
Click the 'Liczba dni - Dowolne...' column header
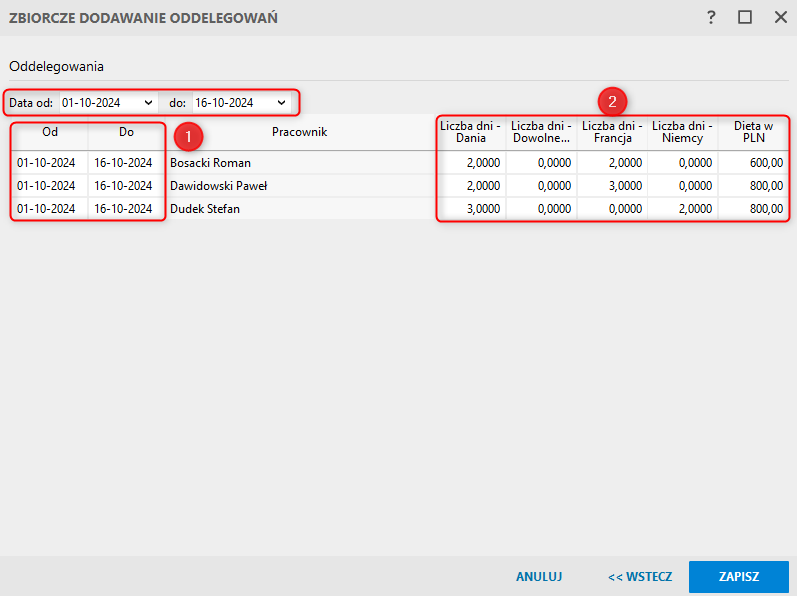541,132
